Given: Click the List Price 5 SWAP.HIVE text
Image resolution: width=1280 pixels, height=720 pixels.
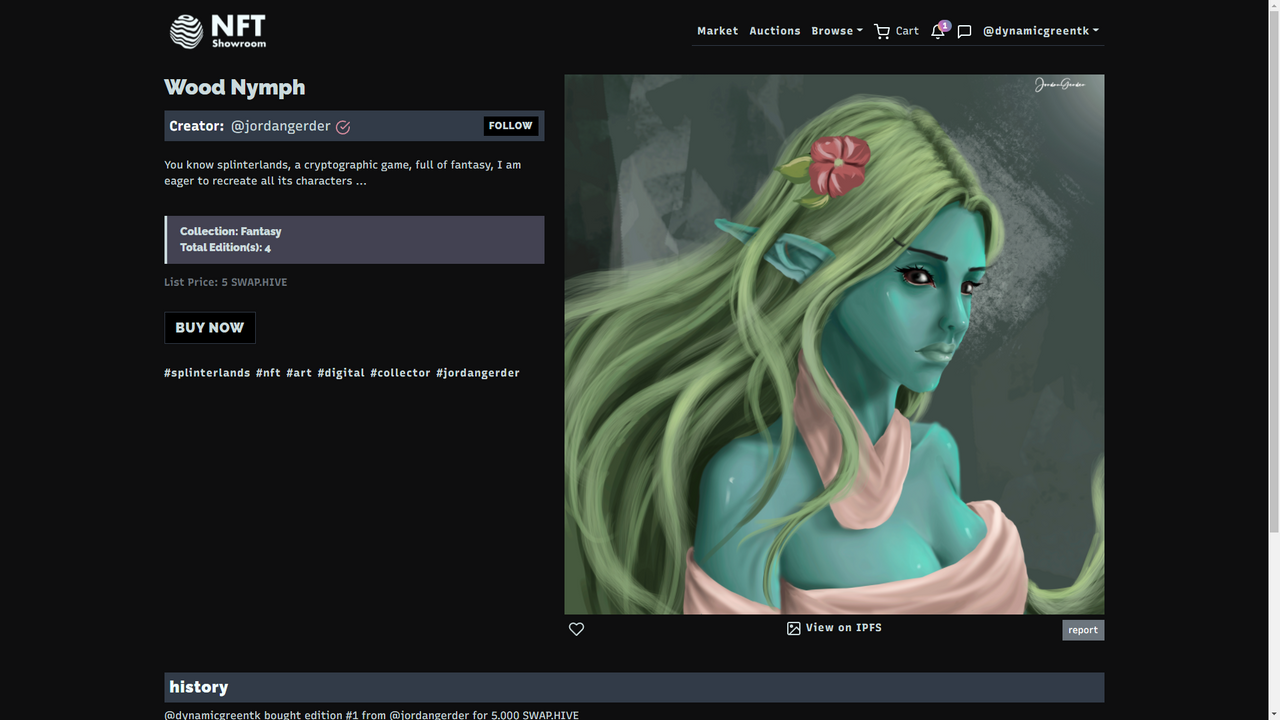Looking at the screenshot, I should tap(226, 282).
